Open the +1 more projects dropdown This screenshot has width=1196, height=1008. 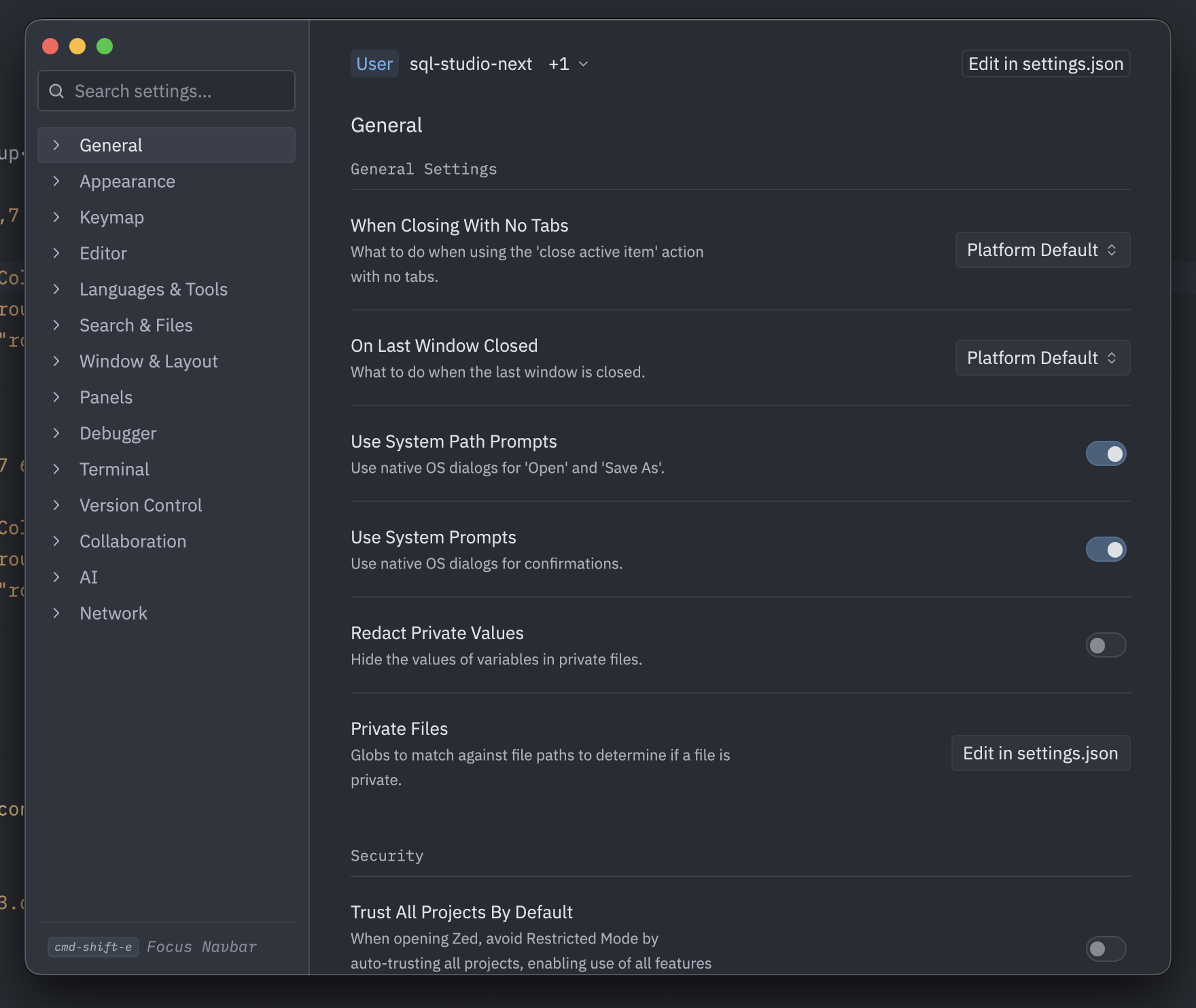coord(568,64)
